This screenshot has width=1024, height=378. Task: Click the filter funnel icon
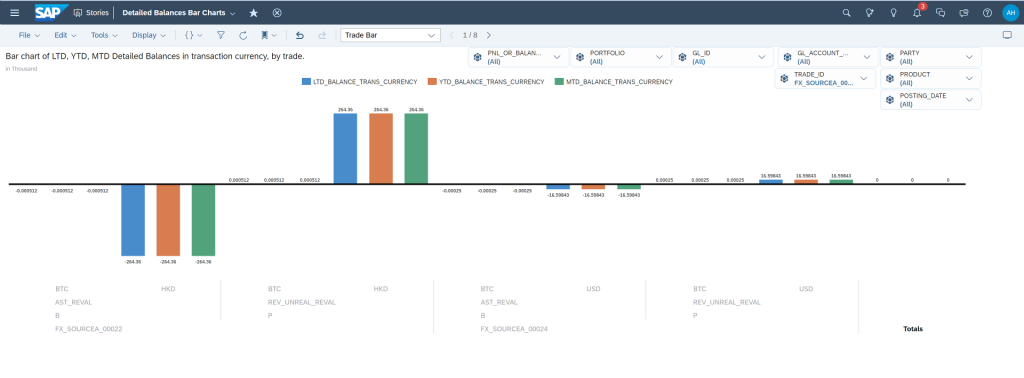point(221,35)
